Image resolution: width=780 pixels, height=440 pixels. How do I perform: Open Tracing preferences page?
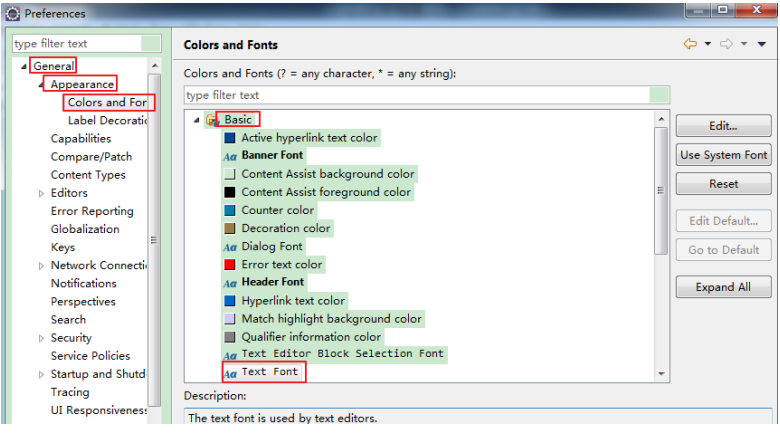(70, 392)
